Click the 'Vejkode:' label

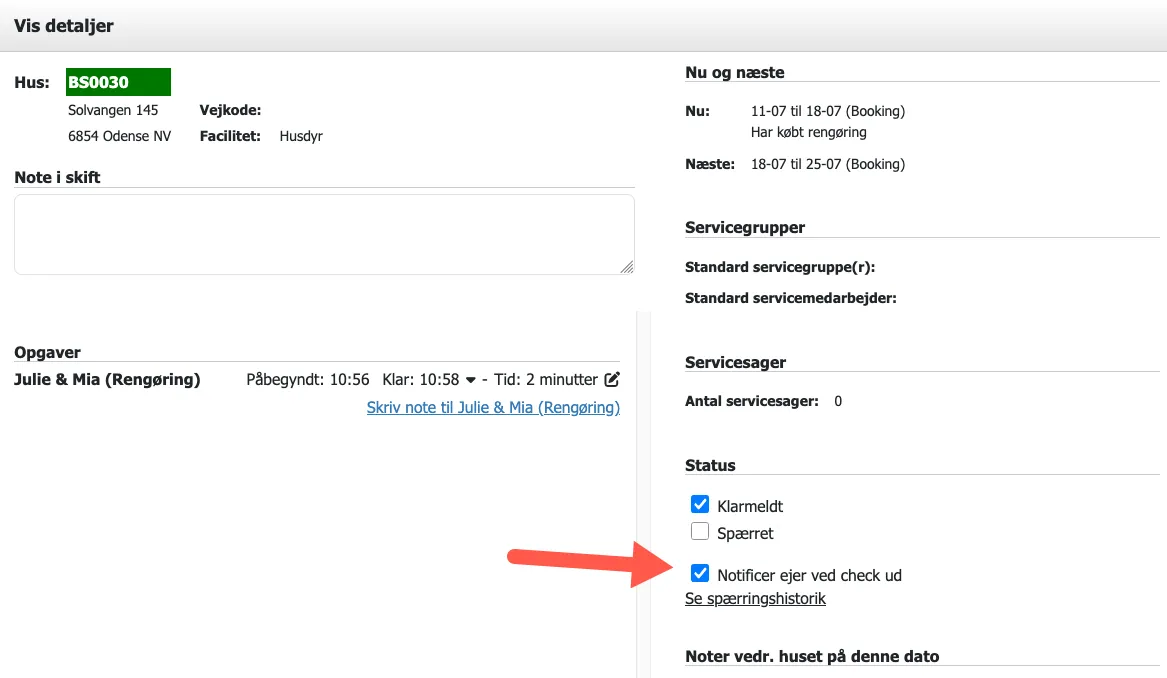230,110
